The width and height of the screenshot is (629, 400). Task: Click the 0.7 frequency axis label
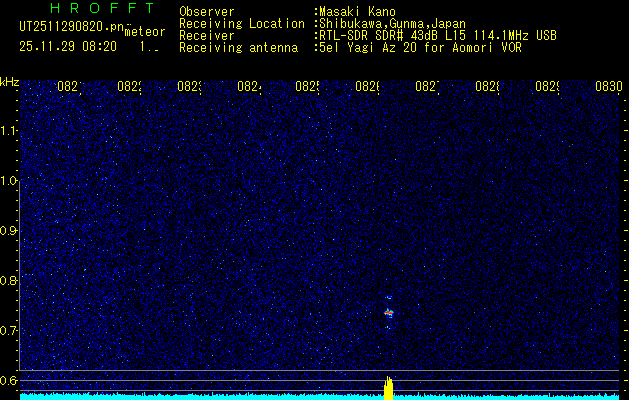[x=8, y=331]
